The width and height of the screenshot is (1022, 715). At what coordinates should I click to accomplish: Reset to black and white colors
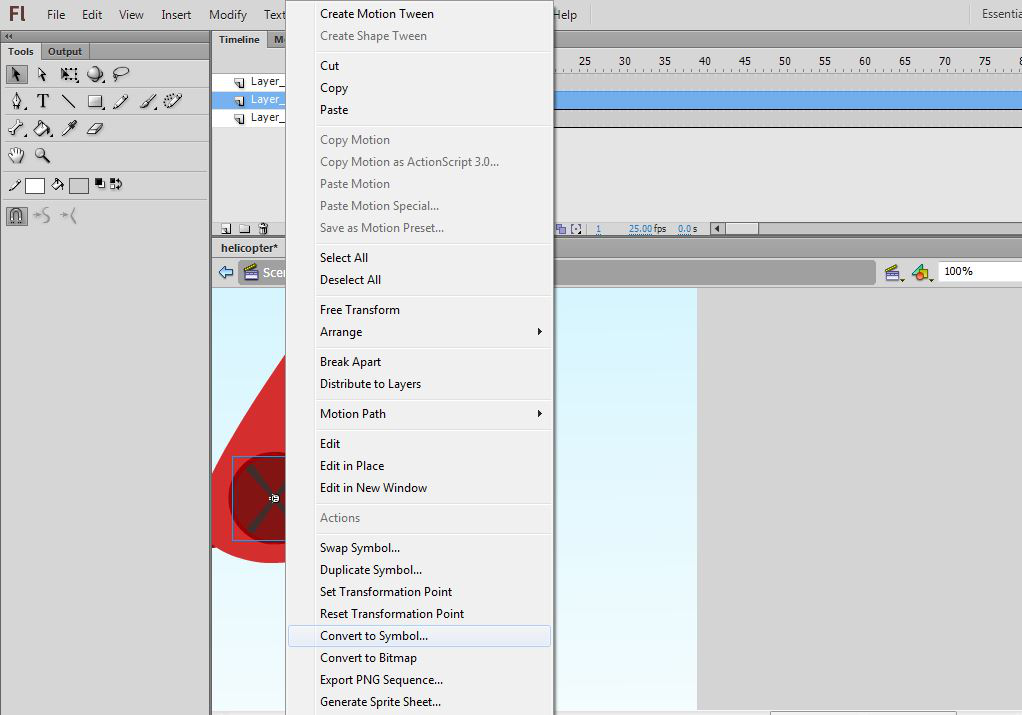pyautogui.click(x=101, y=185)
